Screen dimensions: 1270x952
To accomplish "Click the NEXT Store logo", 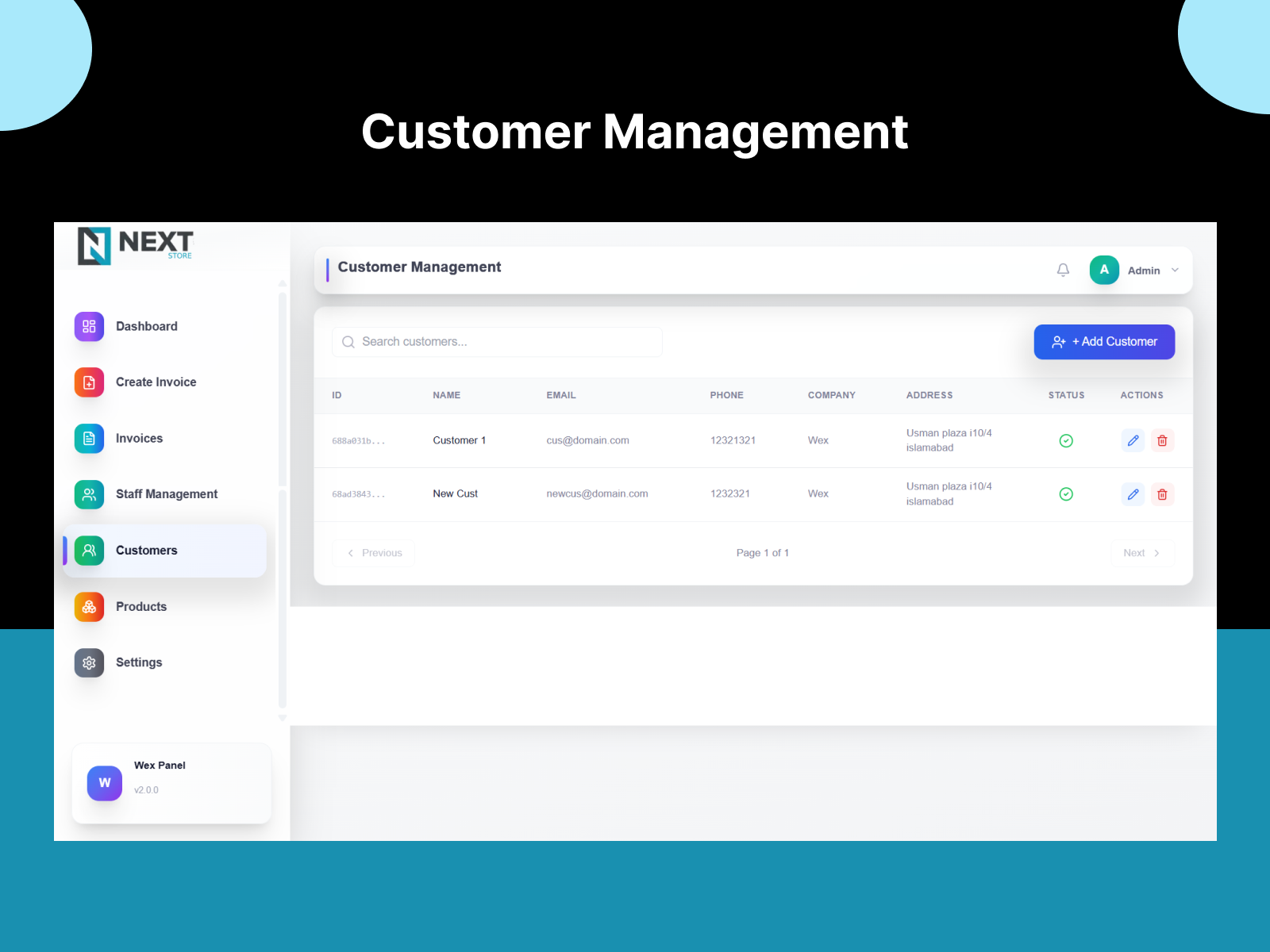I will (136, 245).
